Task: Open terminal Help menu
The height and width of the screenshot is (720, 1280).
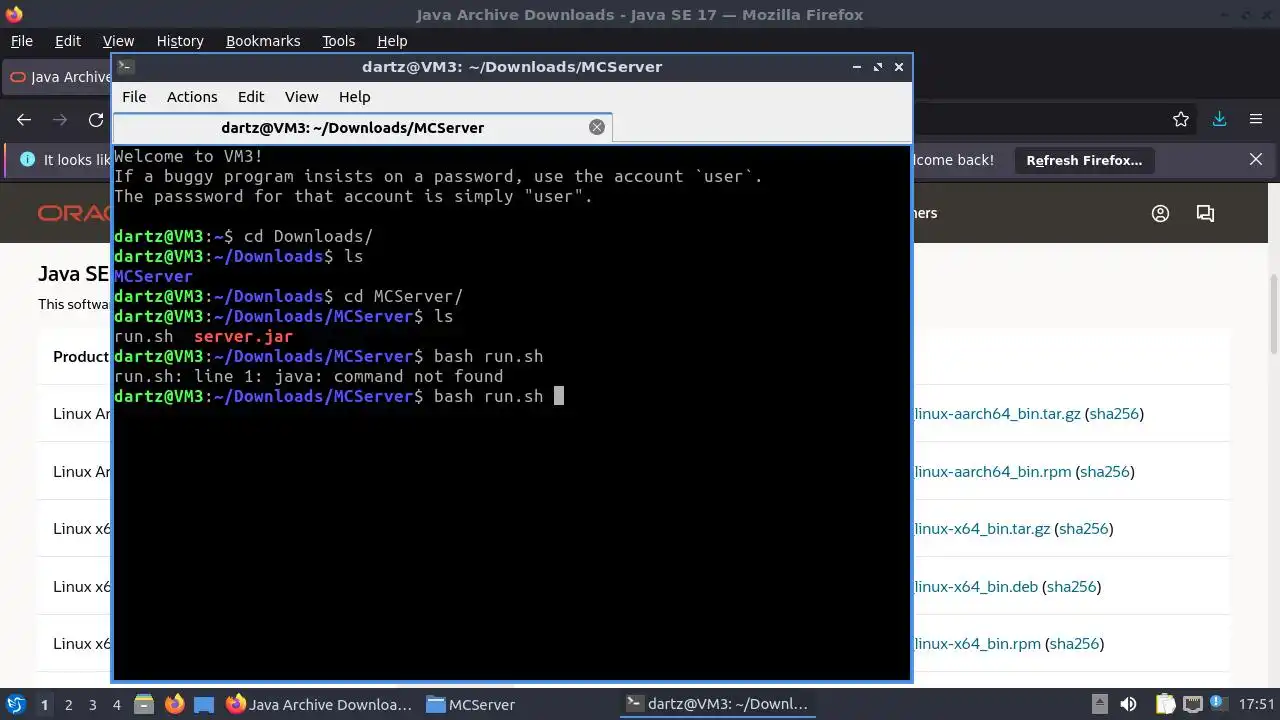Action: click(355, 97)
